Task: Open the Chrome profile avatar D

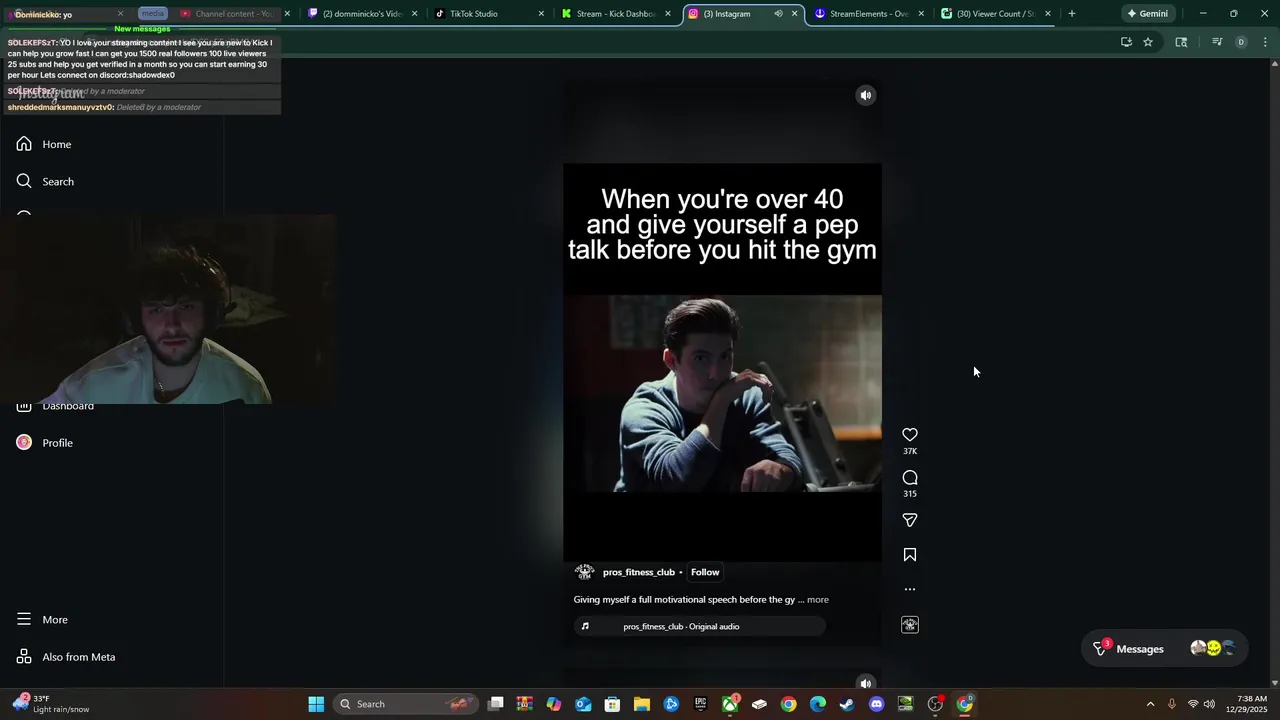Action: (1241, 42)
